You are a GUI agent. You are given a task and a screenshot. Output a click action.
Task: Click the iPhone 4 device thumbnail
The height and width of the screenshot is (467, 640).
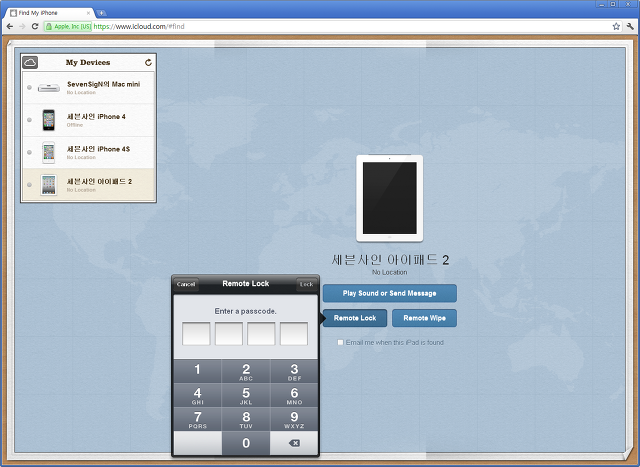click(x=49, y=120)
